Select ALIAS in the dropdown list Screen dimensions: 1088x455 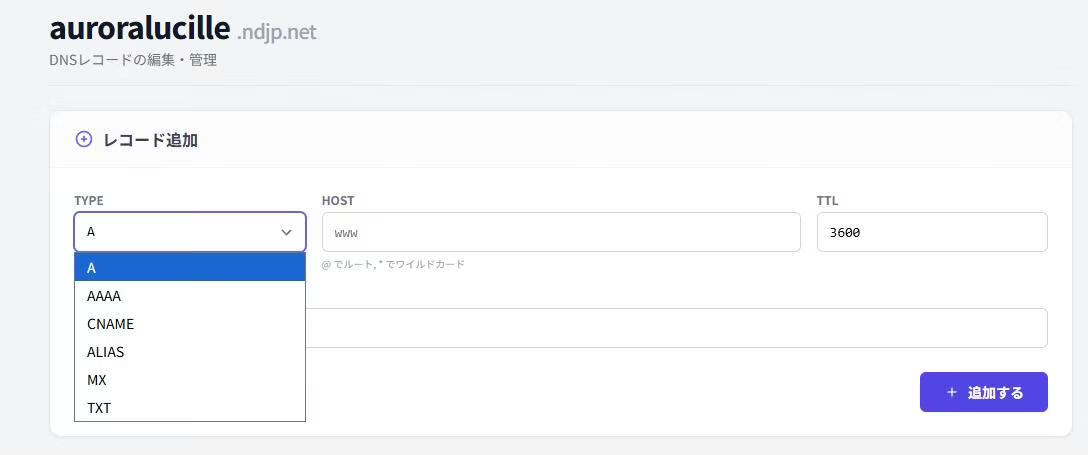click(x=190, y=352)
